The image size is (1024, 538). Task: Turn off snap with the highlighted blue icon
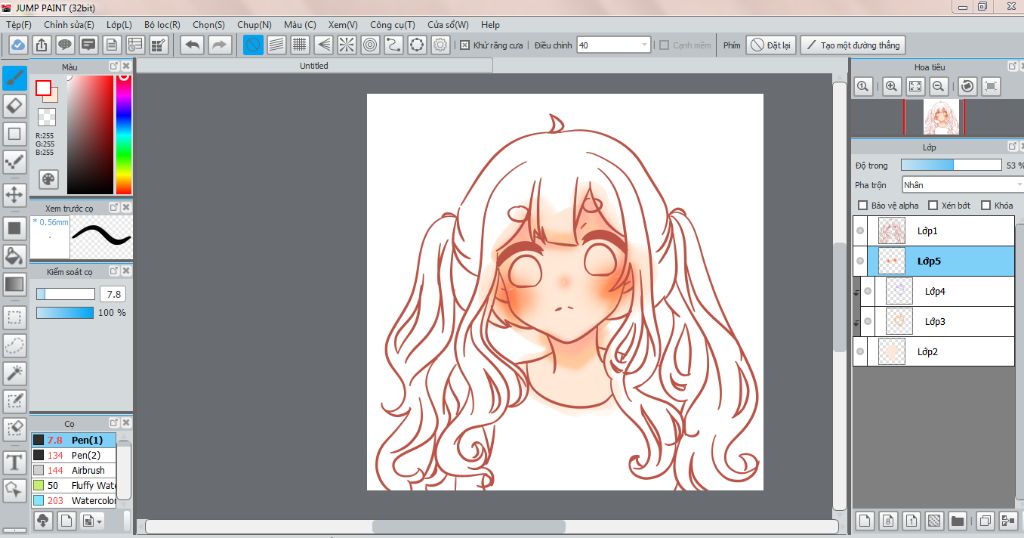253,45
